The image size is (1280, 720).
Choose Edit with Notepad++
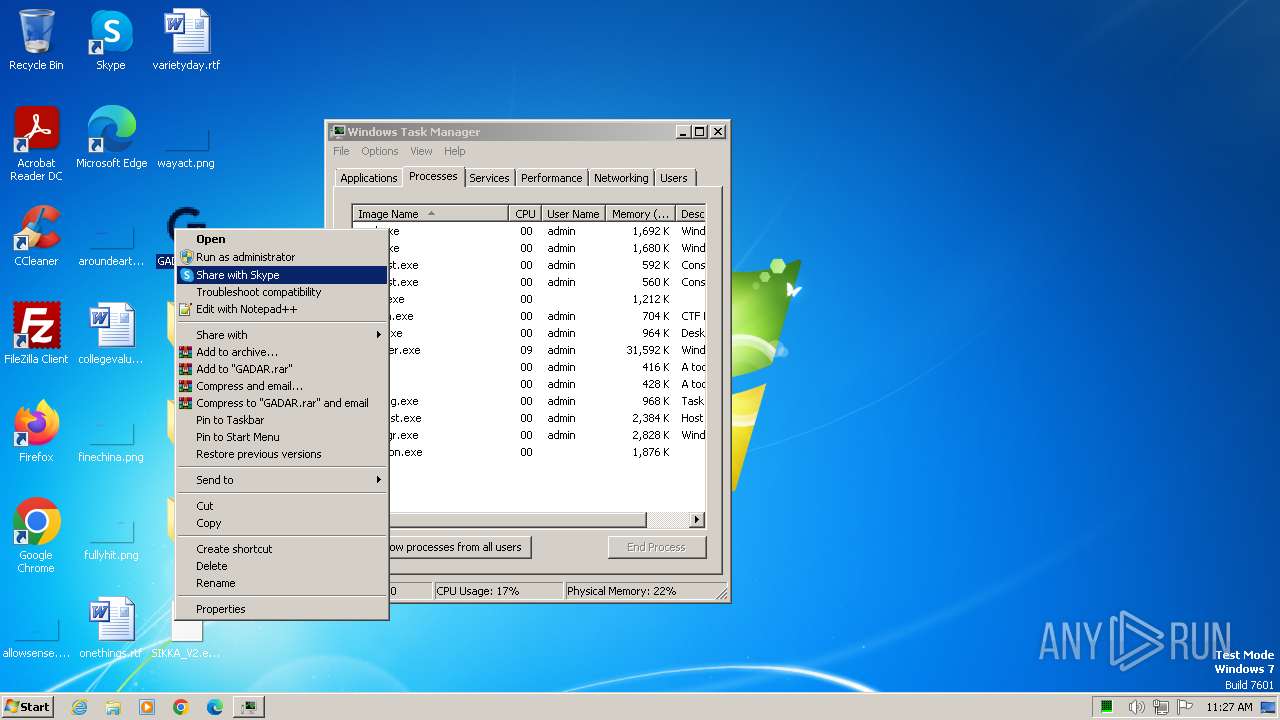coord(282,309)
